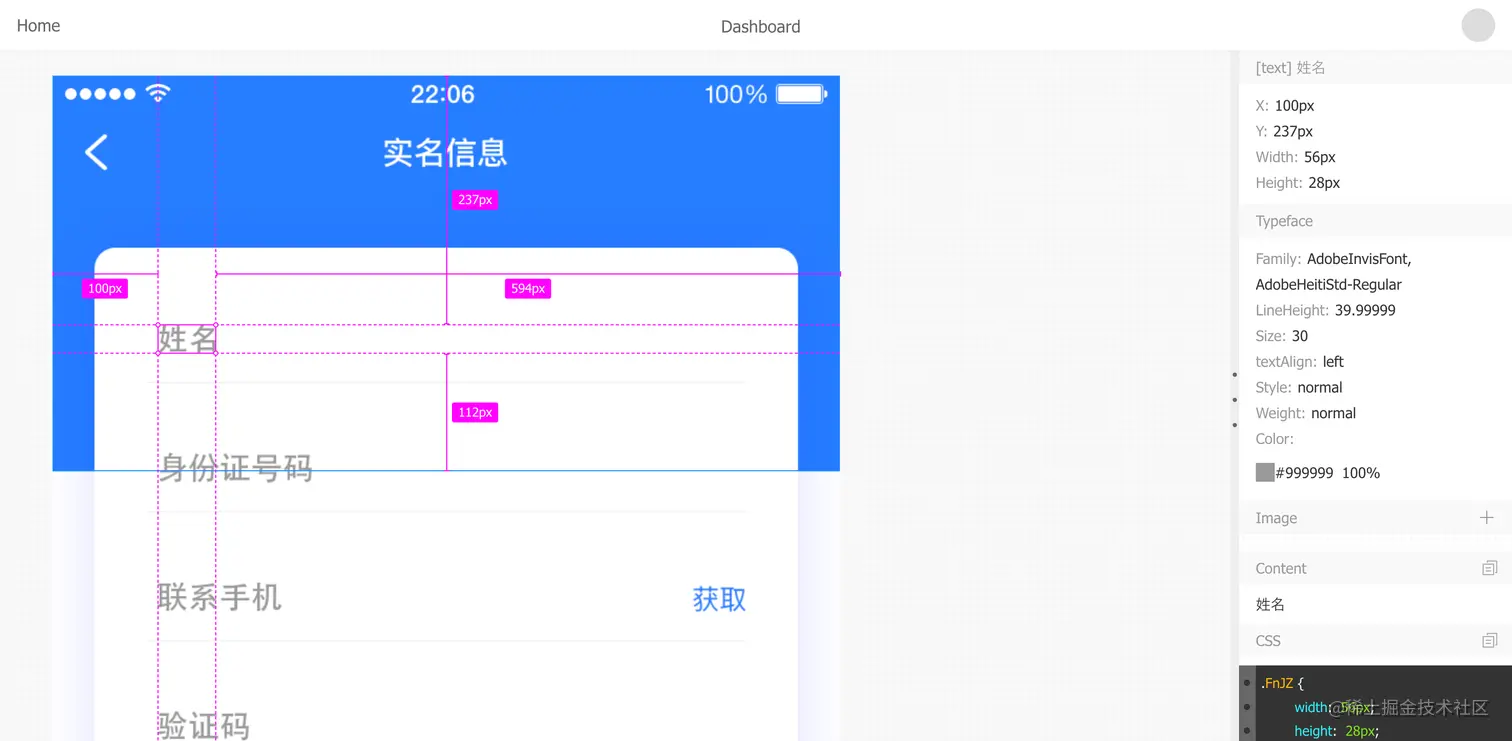Collapse the CSS section

(x=1267, y=640)
